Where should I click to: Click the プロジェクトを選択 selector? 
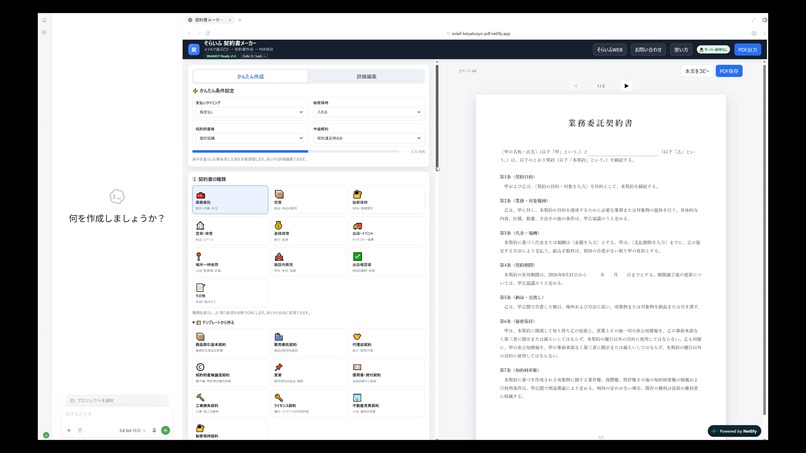[x=117, y=400]
